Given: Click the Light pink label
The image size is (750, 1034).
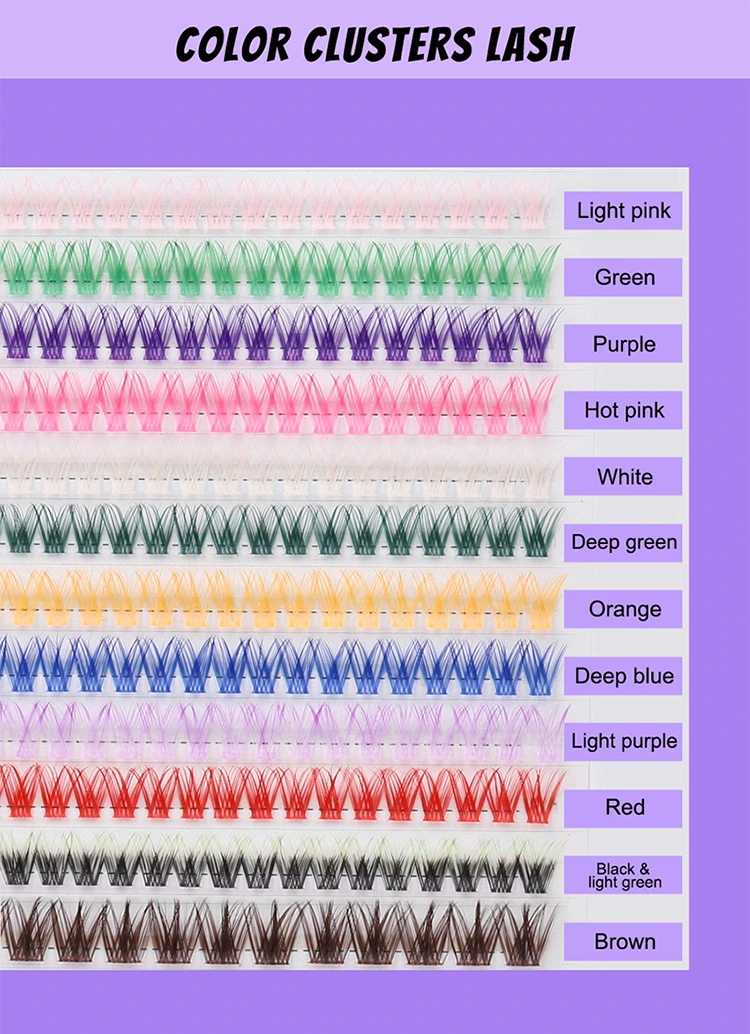Looking at the screenshot, I should pos(623,211).
